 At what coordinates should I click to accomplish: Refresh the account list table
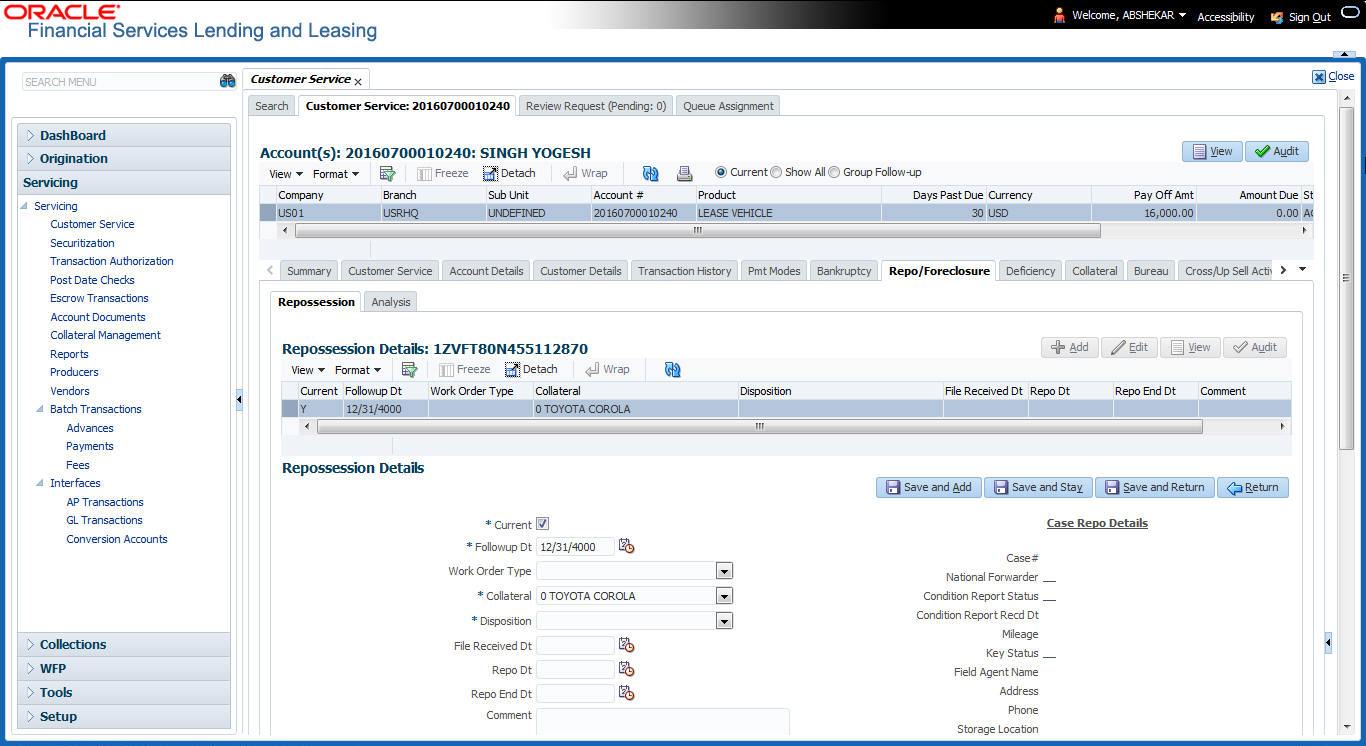[650, 173]
